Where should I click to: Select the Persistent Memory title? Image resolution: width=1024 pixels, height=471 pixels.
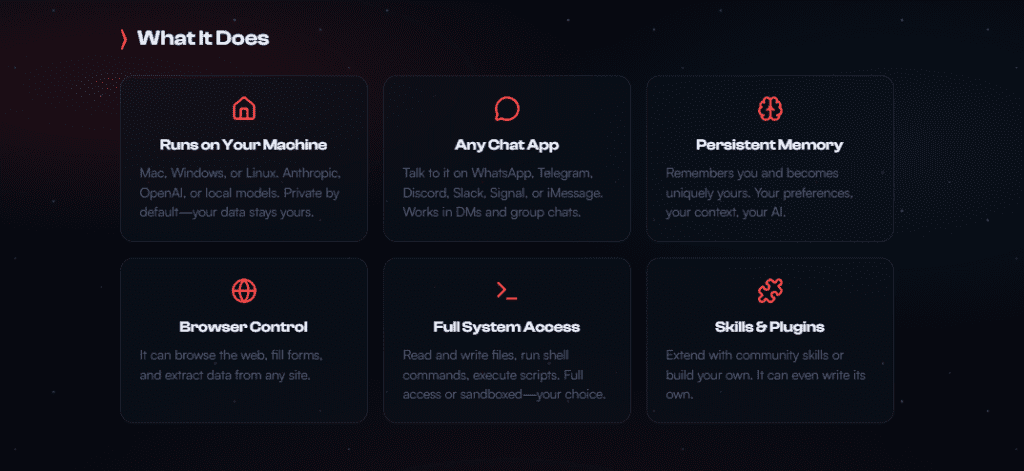(x=769, y=145)
